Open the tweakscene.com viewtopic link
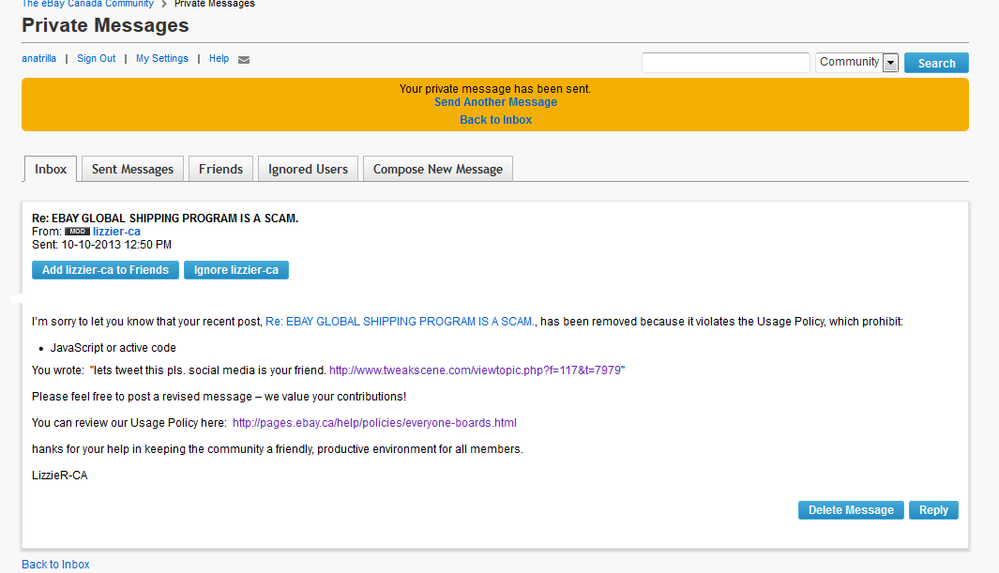999x573 pixels. click(x=475, y=370)
